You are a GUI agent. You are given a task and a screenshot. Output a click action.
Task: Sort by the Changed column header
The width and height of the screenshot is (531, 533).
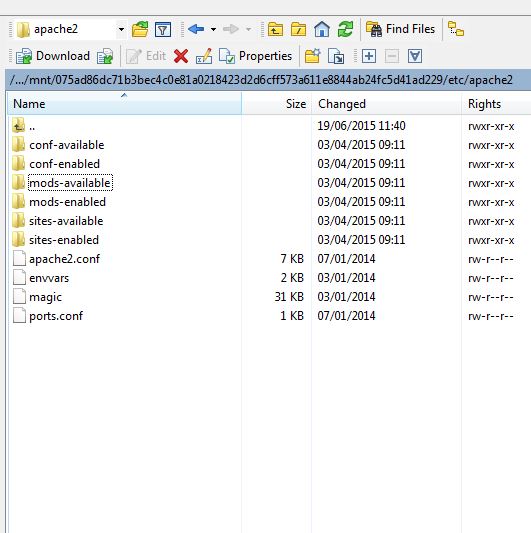point(386,104)
